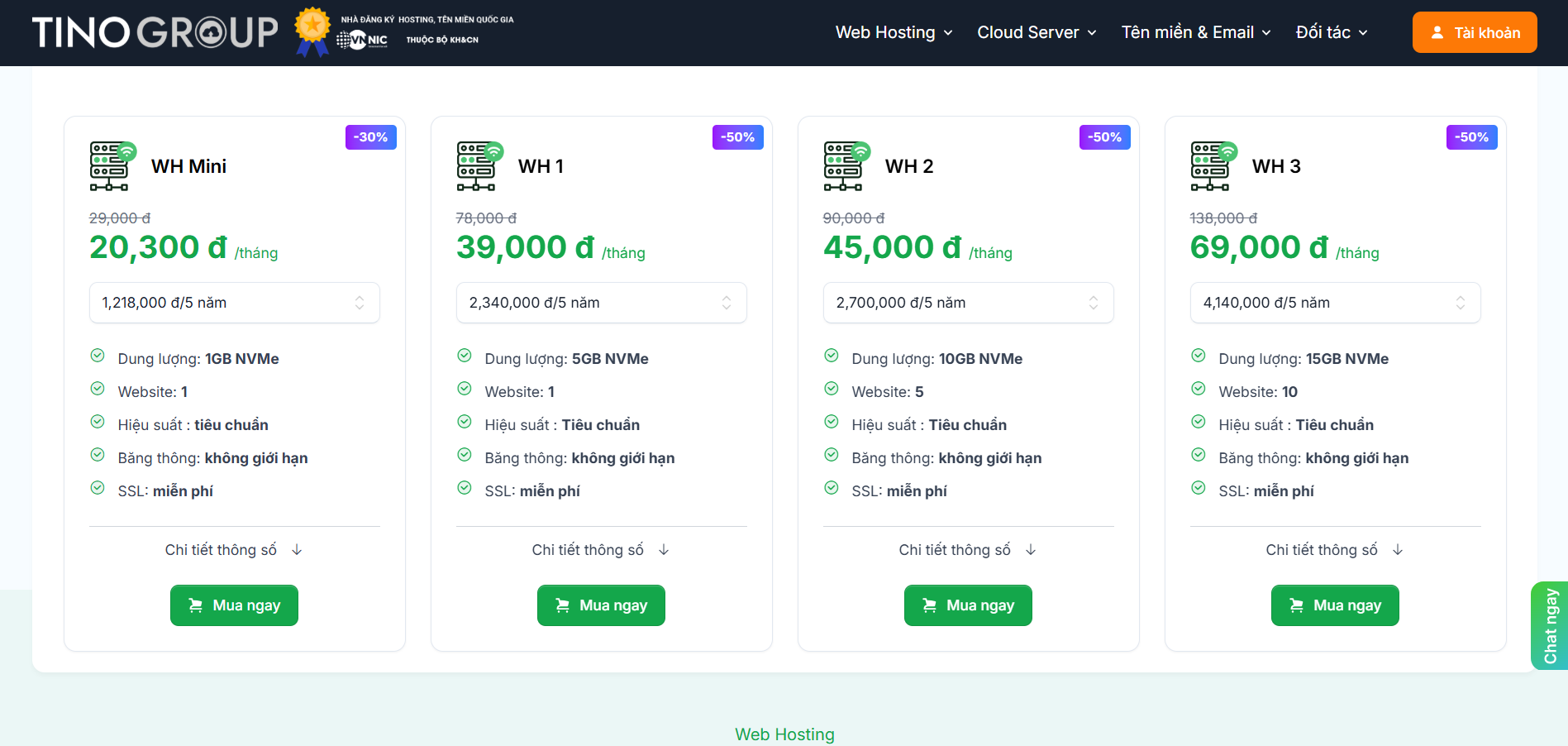Open the Tên miền & Email menu
The width and height of the screenshot is (1568, 746).
(1195, 32)
